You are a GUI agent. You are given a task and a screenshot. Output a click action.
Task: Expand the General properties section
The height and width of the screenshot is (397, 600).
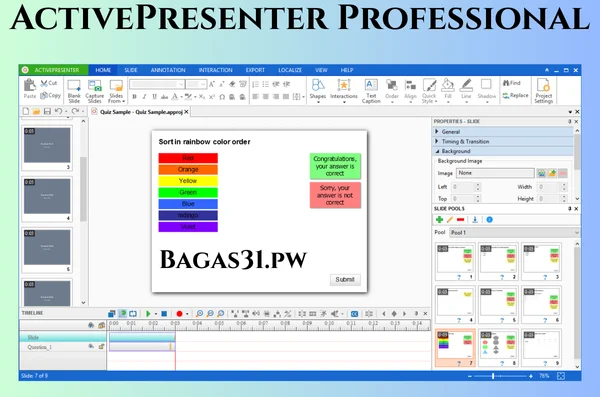coord(503,132)
